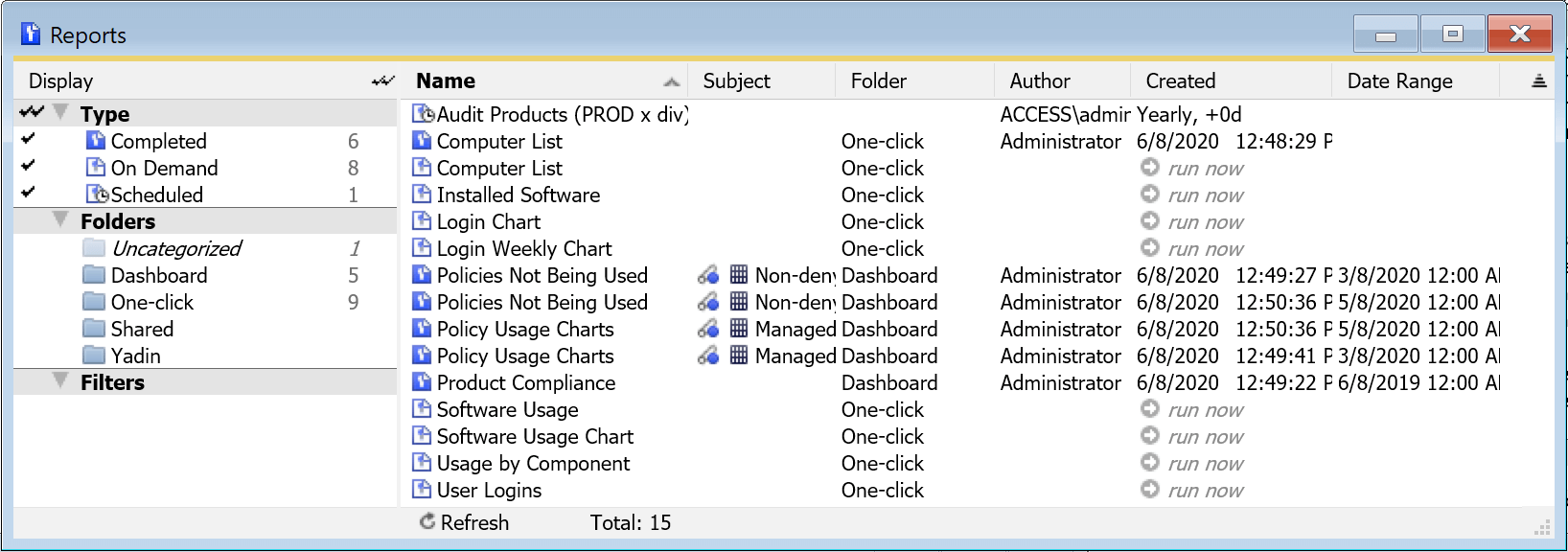This screenshot has height=552, width=1568.
Task: Click the Refresh icon in status bar
Action: point(427,522)
